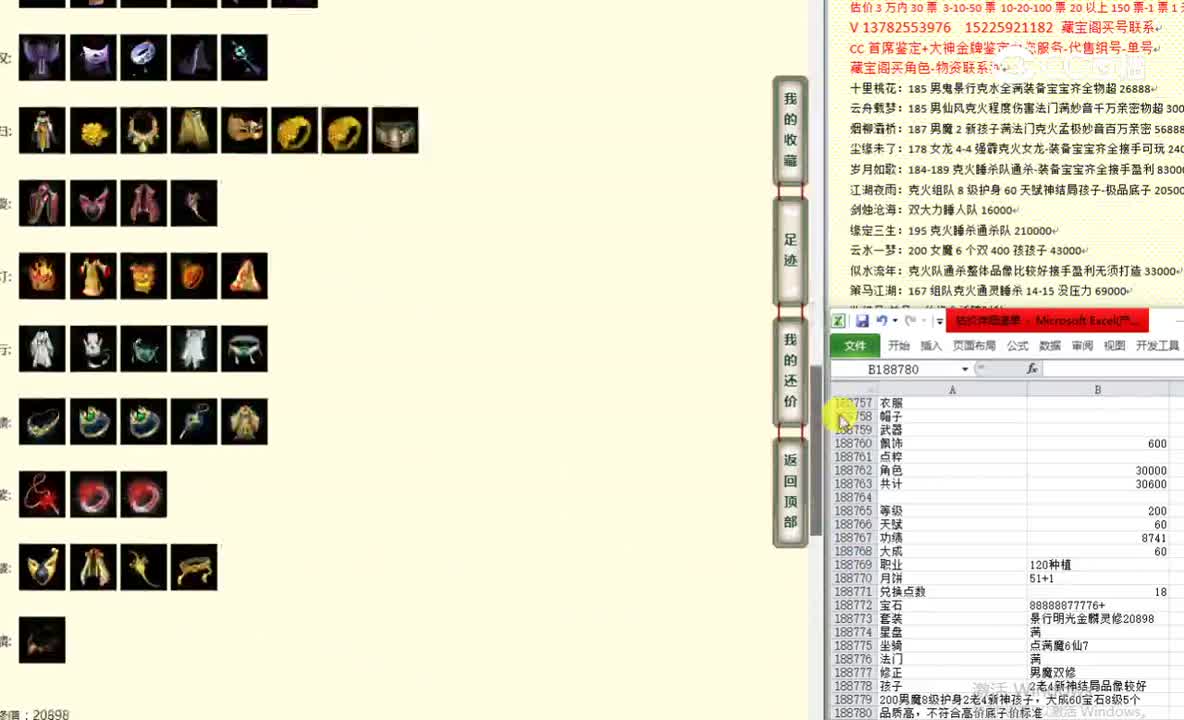1184x720 pixels.
Task: Click the gold and blue mask icon
Action: [42, 567]
